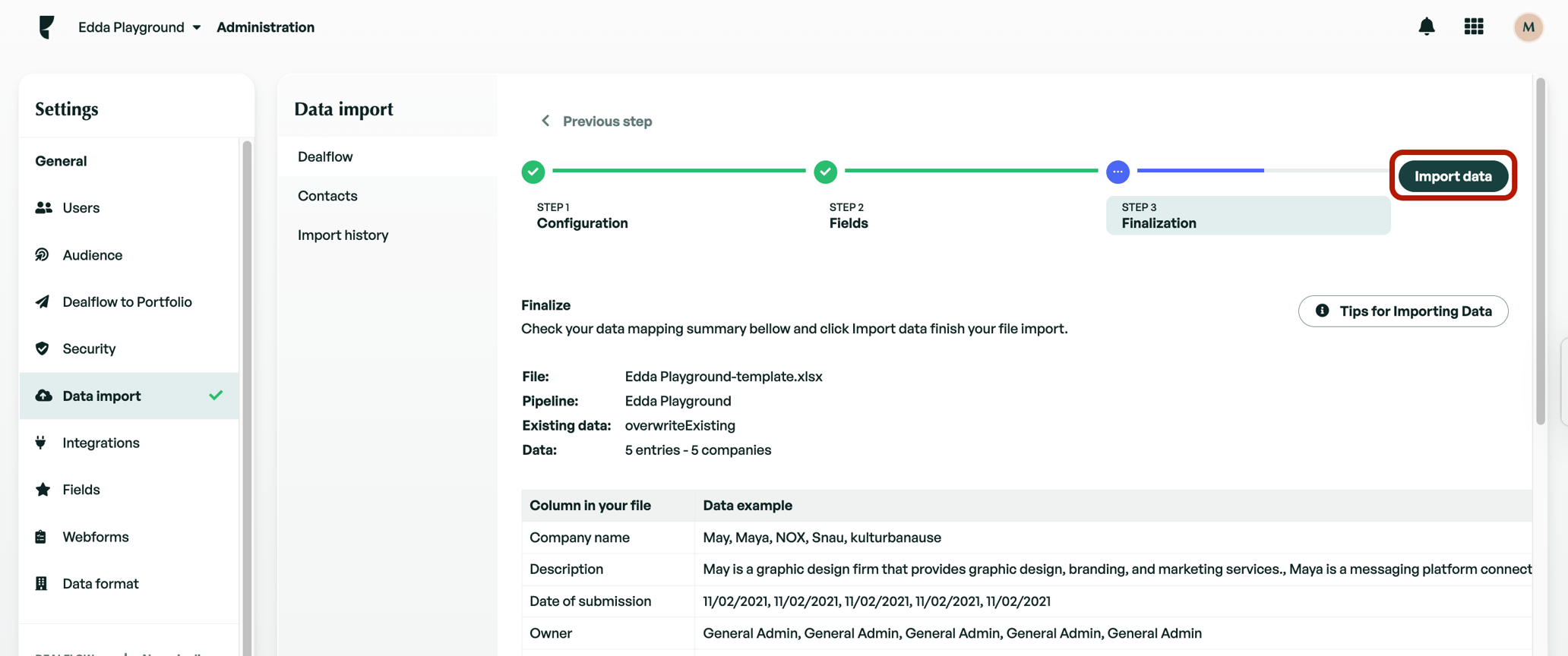
Task: Click the Administration header link
Action: coord(265,27)
